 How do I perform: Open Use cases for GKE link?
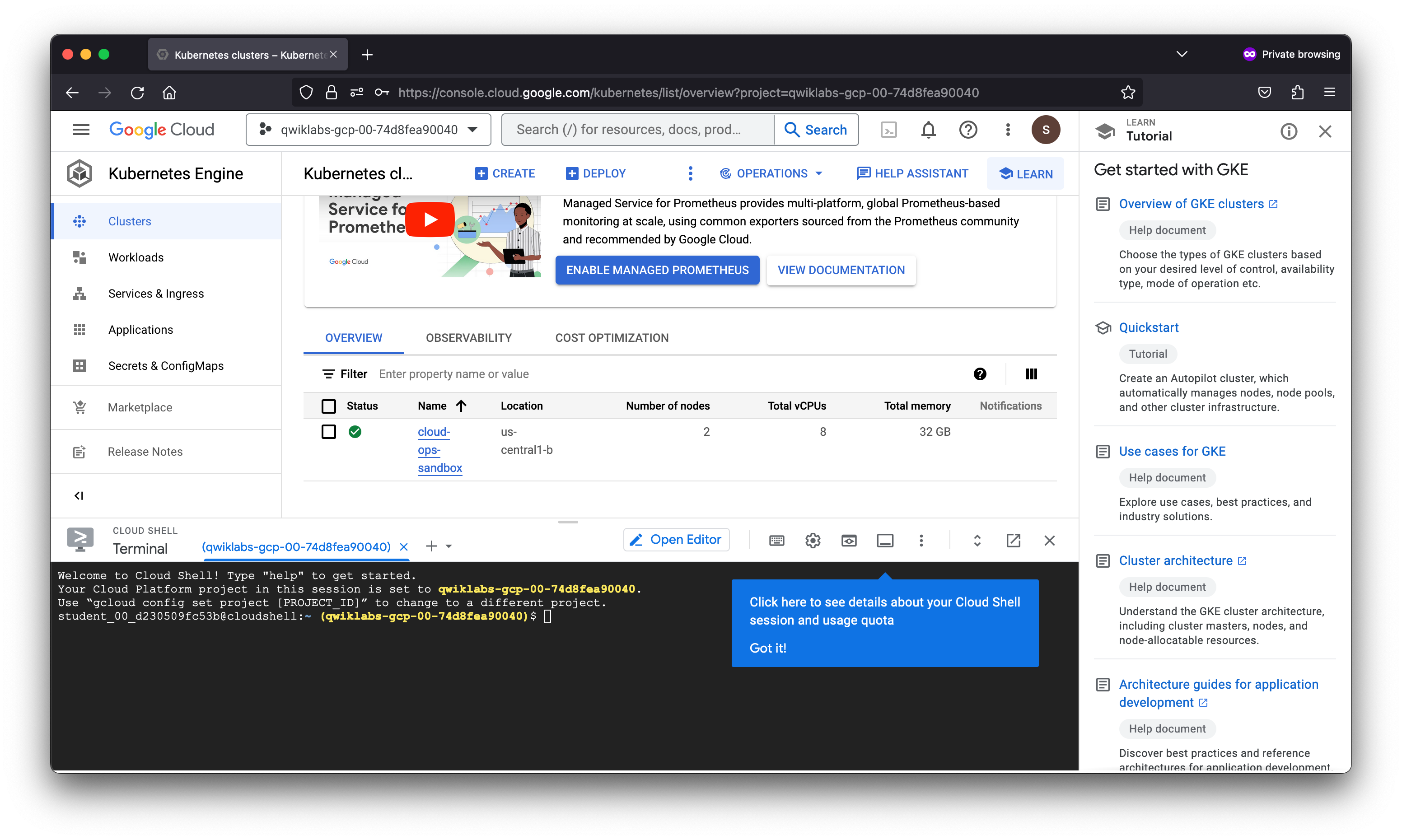1172,452
